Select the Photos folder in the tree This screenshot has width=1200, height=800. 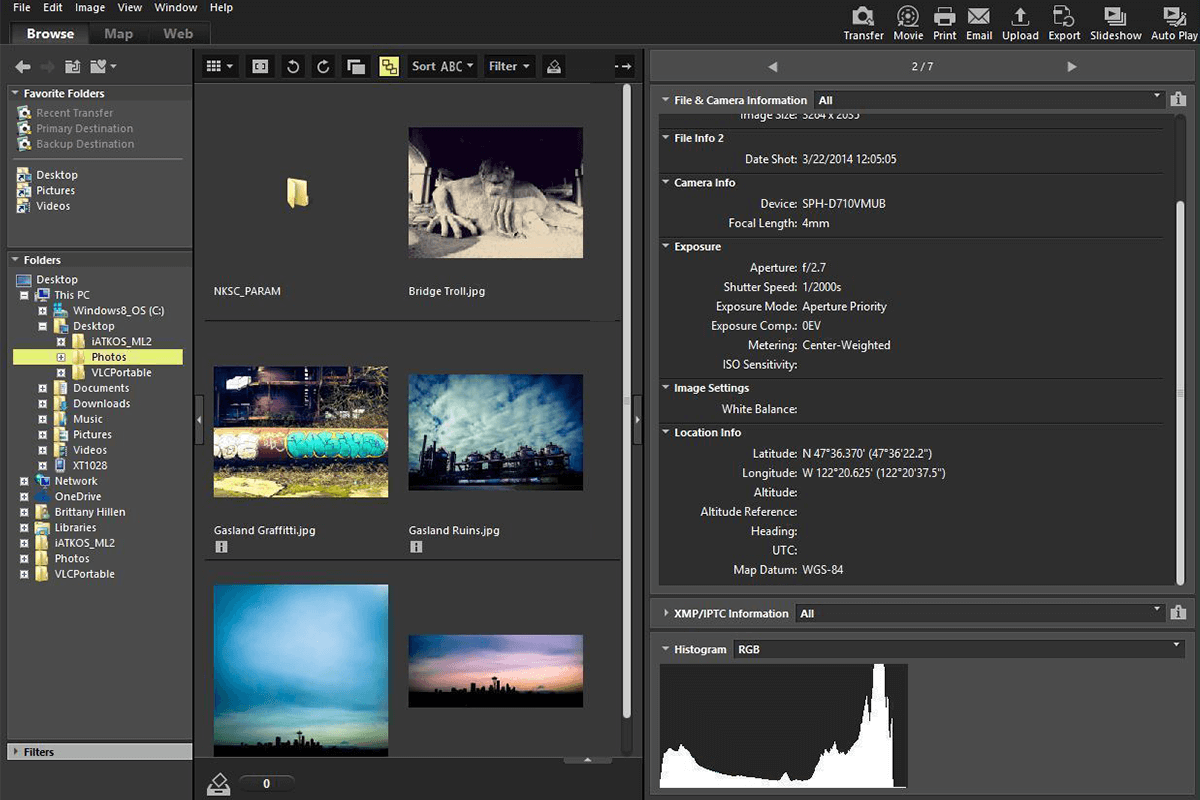pos(106,356)
